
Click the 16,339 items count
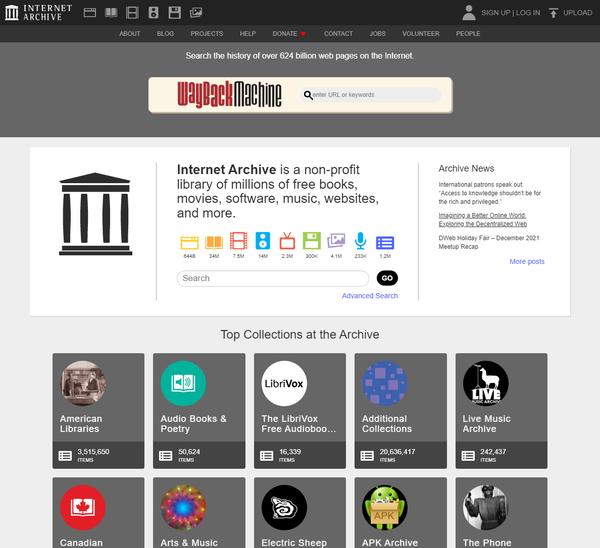(290, 455)
